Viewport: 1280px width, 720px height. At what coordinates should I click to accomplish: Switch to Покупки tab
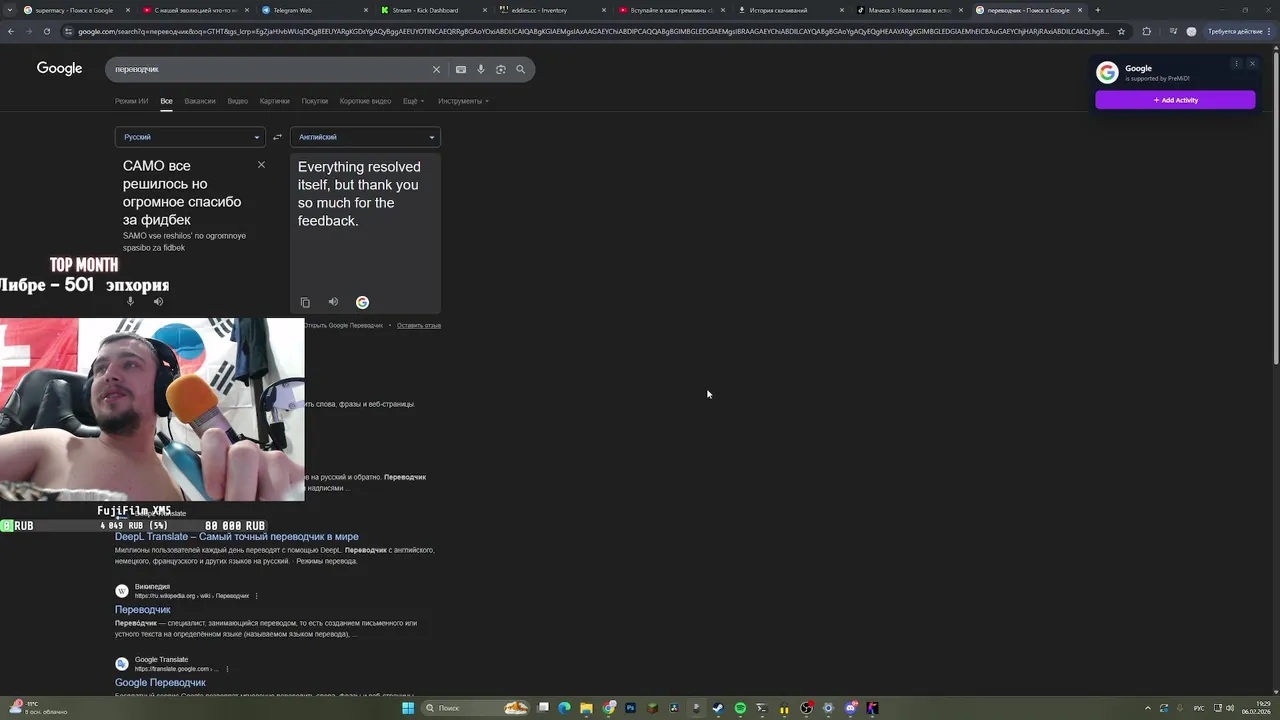pos(315,101)
